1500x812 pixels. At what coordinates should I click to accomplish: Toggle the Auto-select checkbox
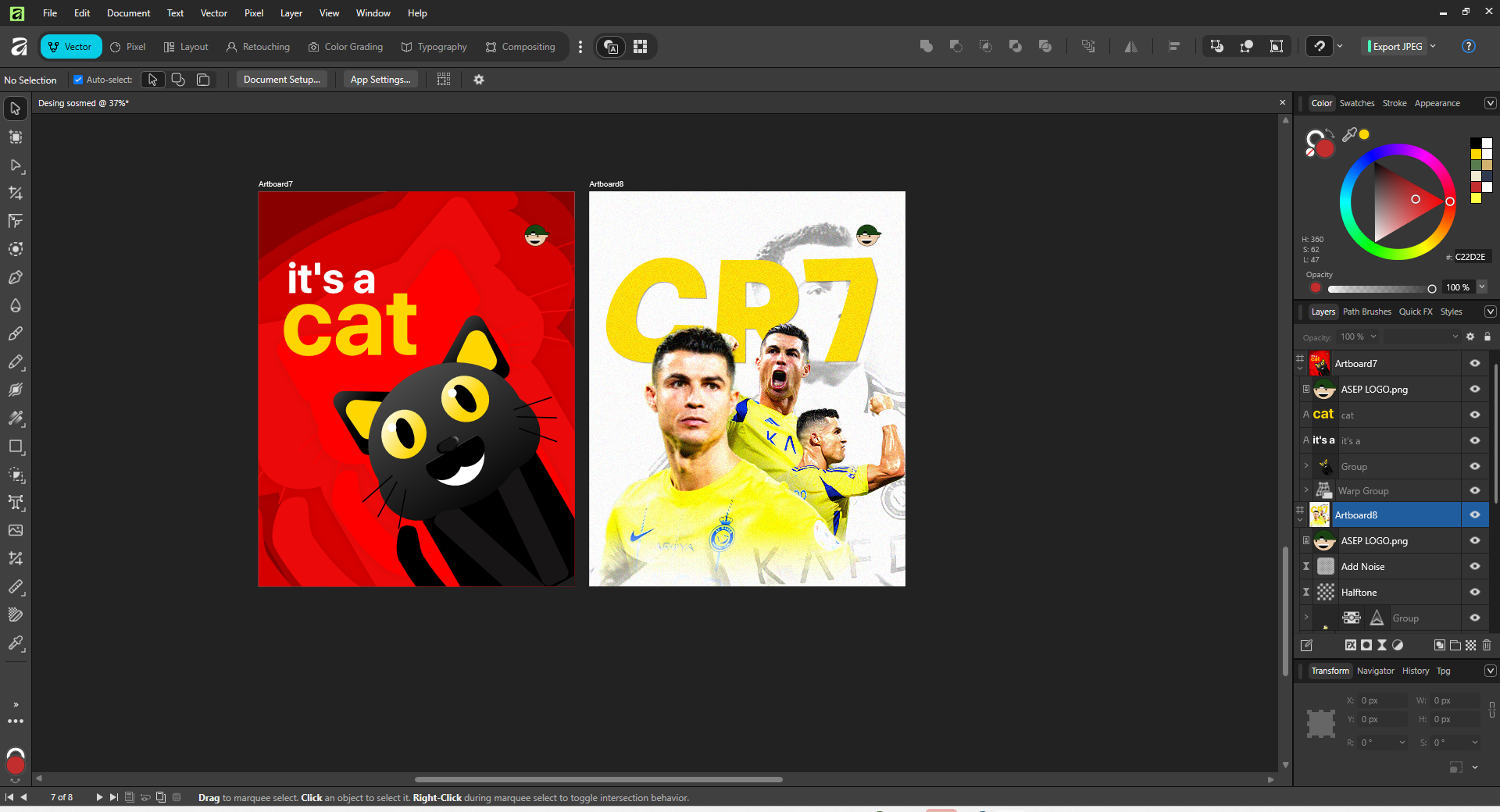[78, 80]
